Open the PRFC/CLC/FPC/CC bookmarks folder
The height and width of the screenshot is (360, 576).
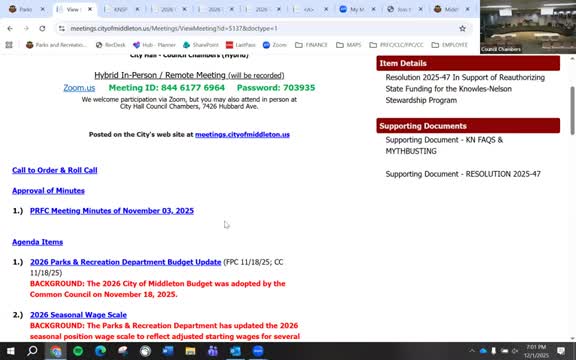[396, 45]
